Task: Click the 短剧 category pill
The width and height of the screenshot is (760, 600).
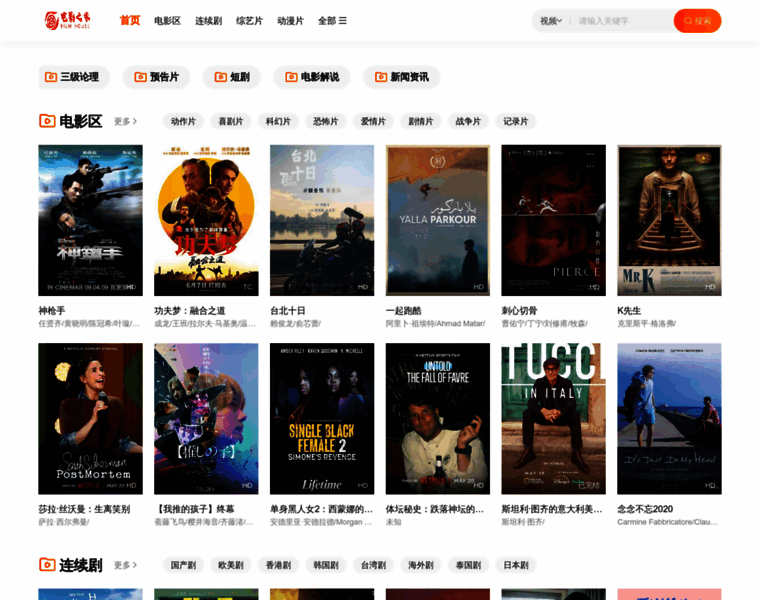Action: (232, 77)
